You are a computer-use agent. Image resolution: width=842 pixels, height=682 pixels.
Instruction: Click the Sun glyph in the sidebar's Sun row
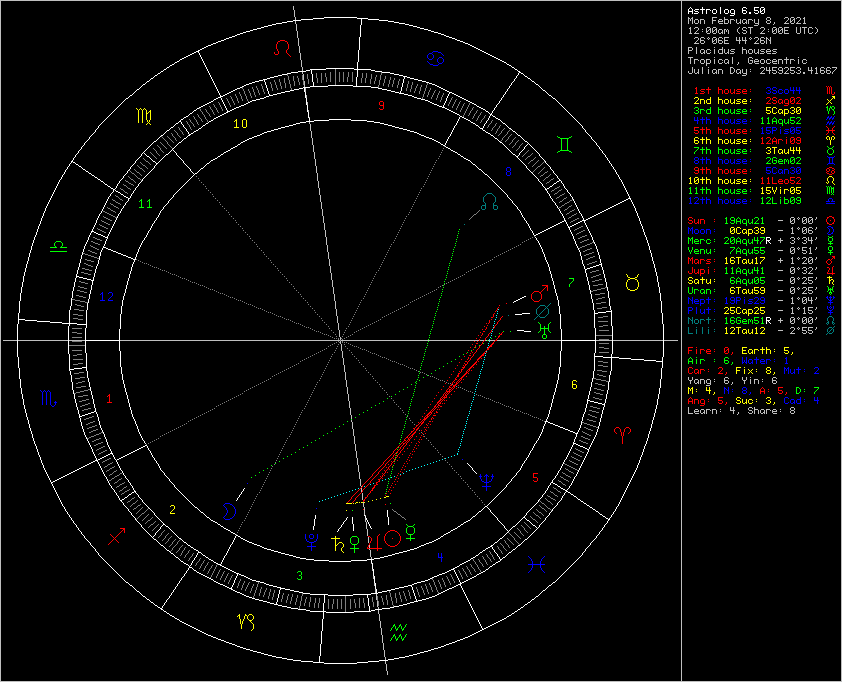pos(830,221)
